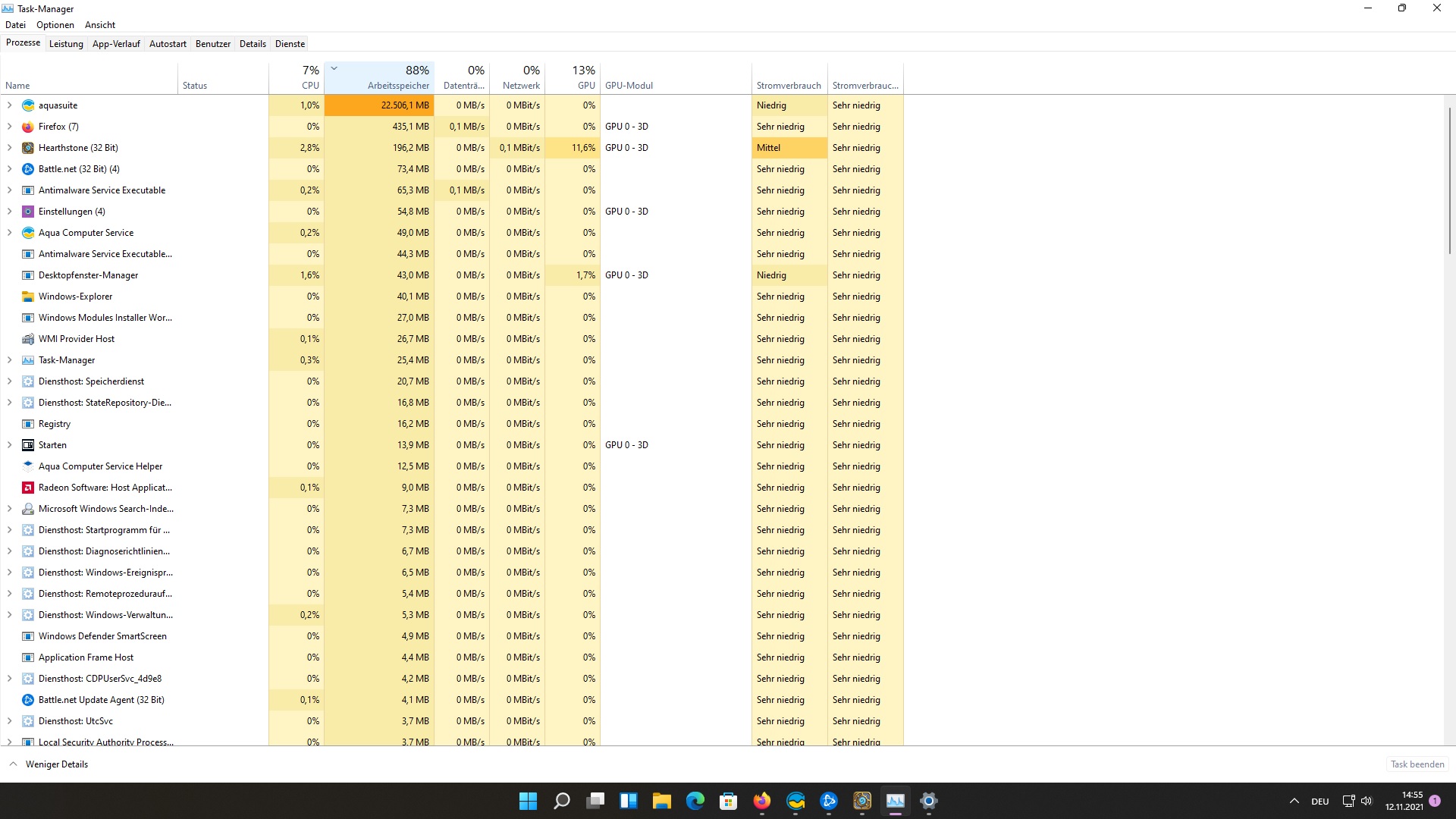Expand the Battle.net (32 Bit) (4) group
Image resolution: width=1456 pixels, height=819 pixels.
tap(9, 169)
